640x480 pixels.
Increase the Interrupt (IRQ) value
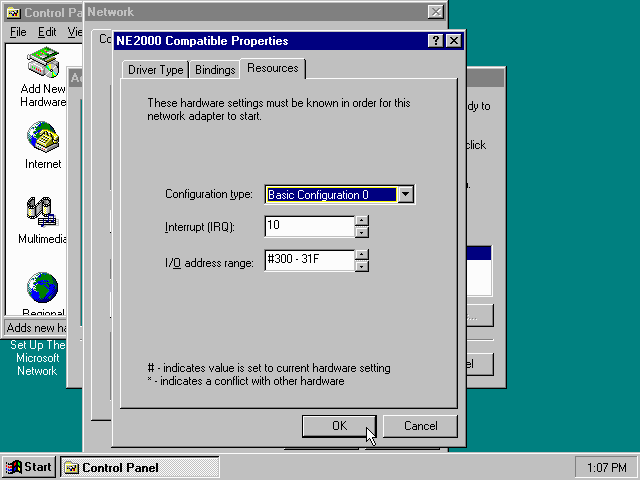tap(362, 221)
